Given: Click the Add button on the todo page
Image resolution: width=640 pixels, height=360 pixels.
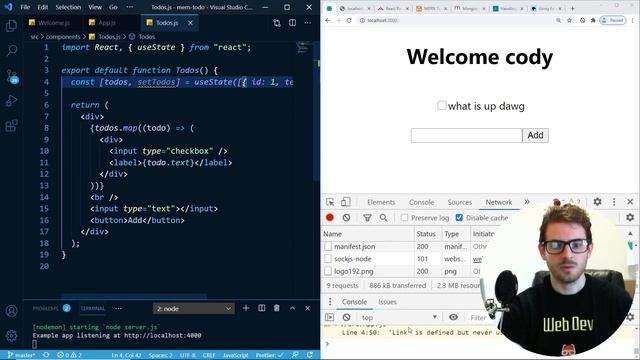Looking at the screenshot, I should tap(535, 135).
